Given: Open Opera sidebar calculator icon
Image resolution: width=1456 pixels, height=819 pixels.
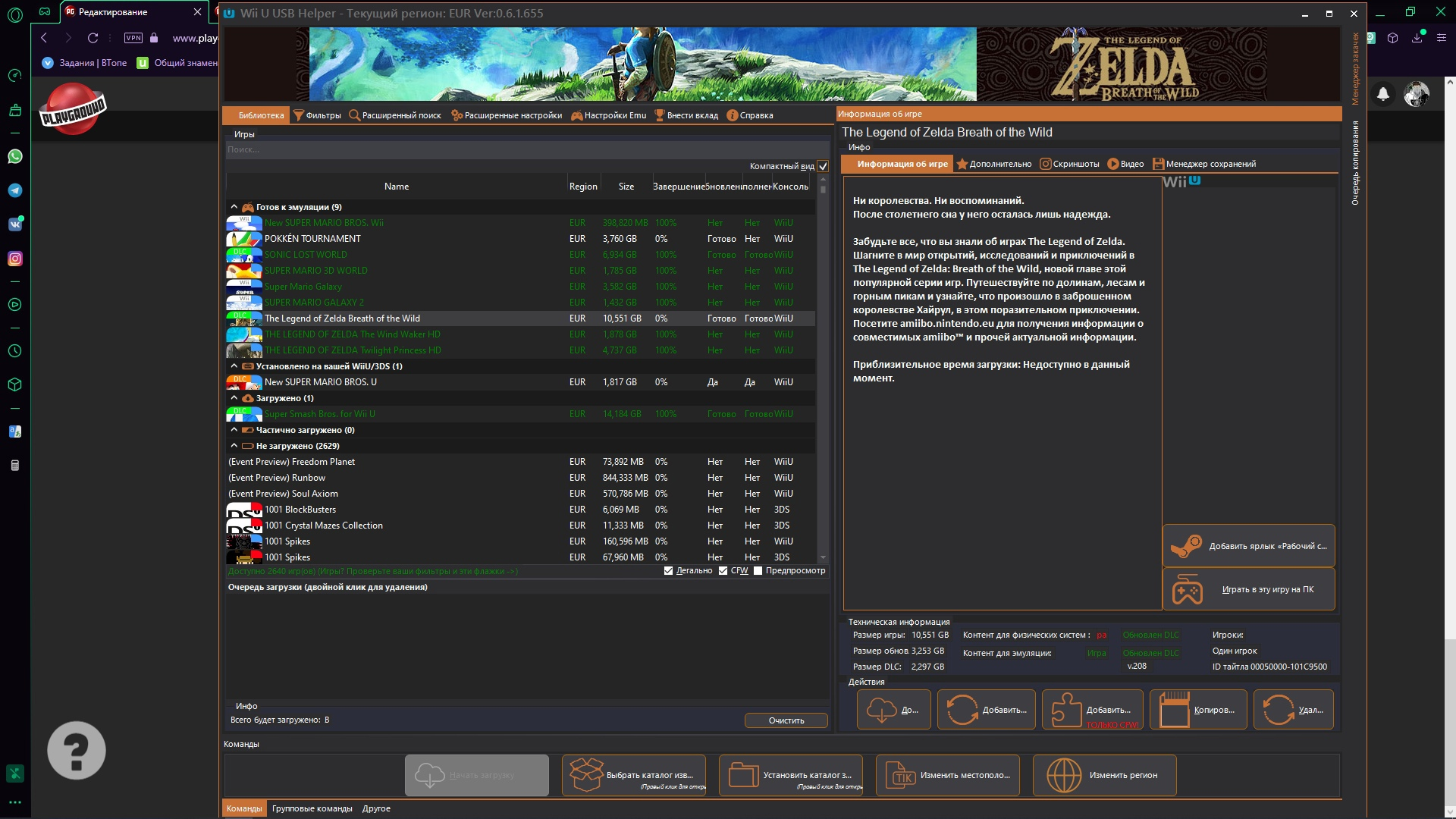Looking at the screenshot, I should [x=14, y=466].
